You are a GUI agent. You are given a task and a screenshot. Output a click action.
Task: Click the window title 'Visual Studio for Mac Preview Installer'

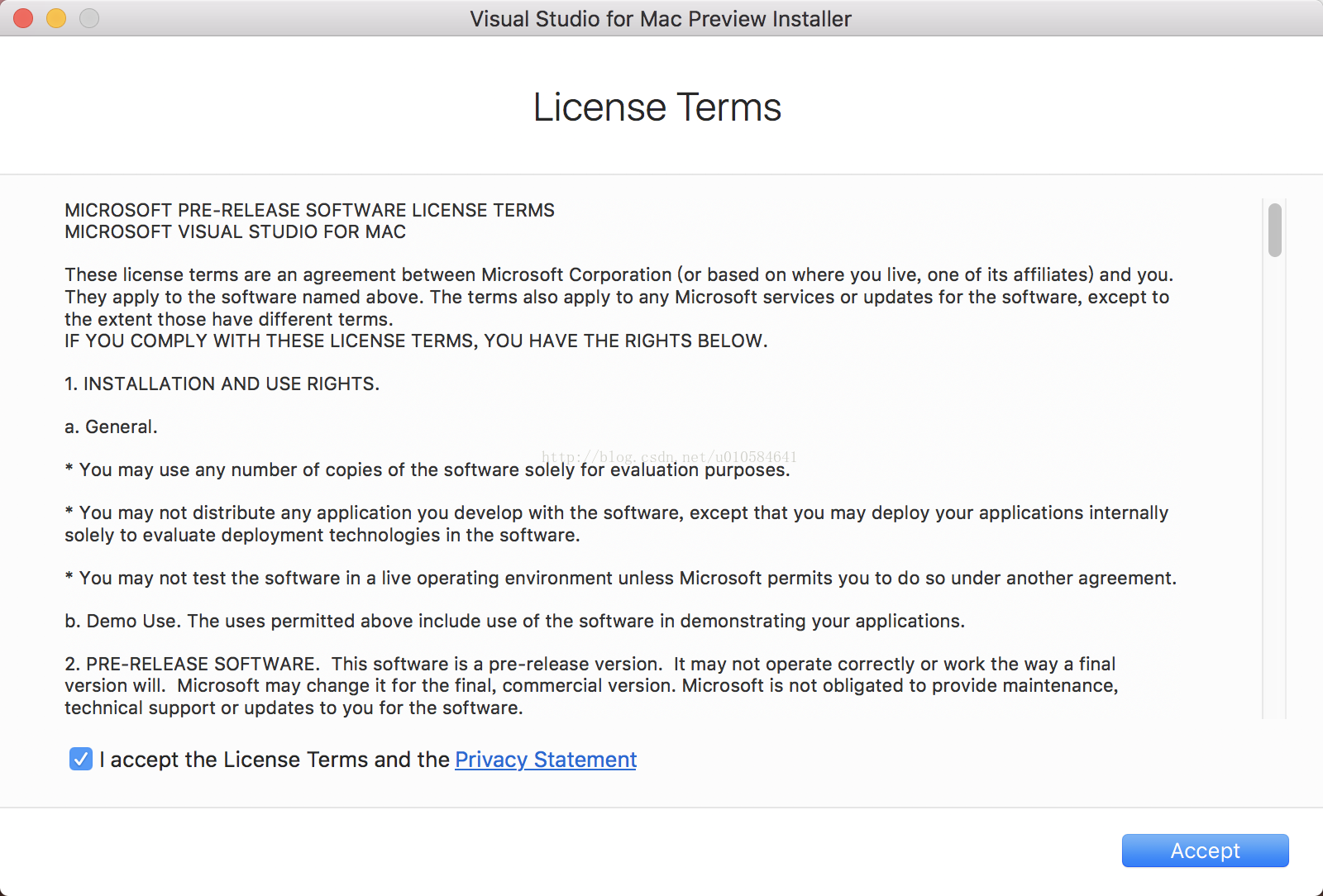click(x=661, y=18)
